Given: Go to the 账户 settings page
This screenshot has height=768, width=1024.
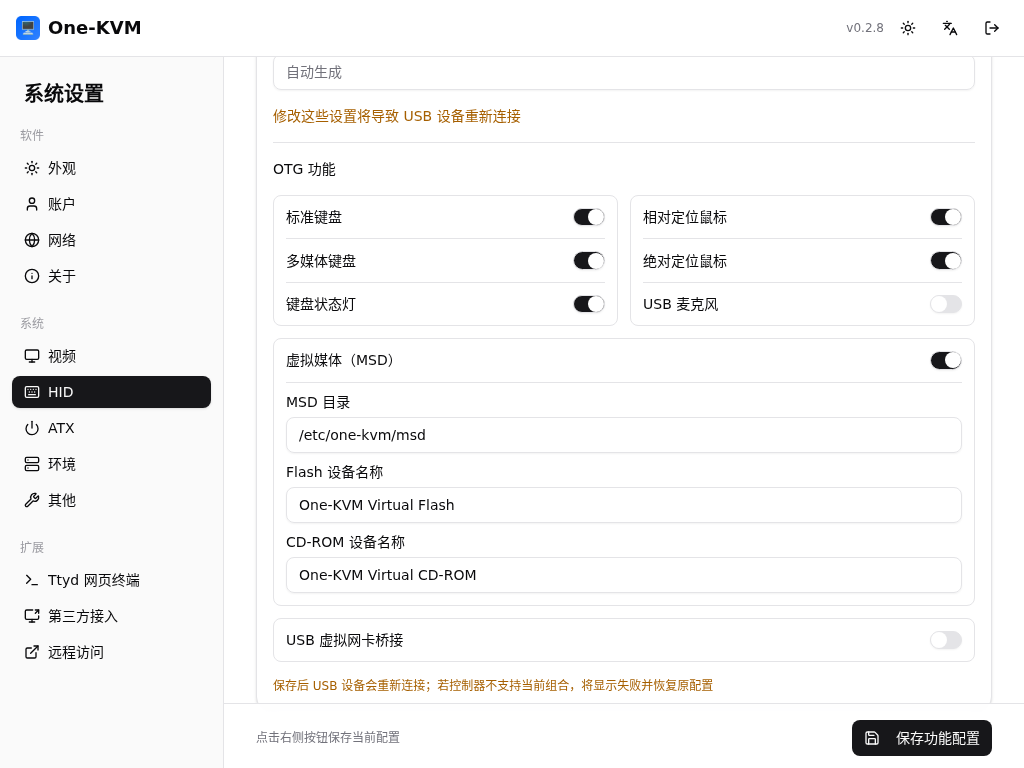Looking at the screenshot, I should [x=112, y=204].
